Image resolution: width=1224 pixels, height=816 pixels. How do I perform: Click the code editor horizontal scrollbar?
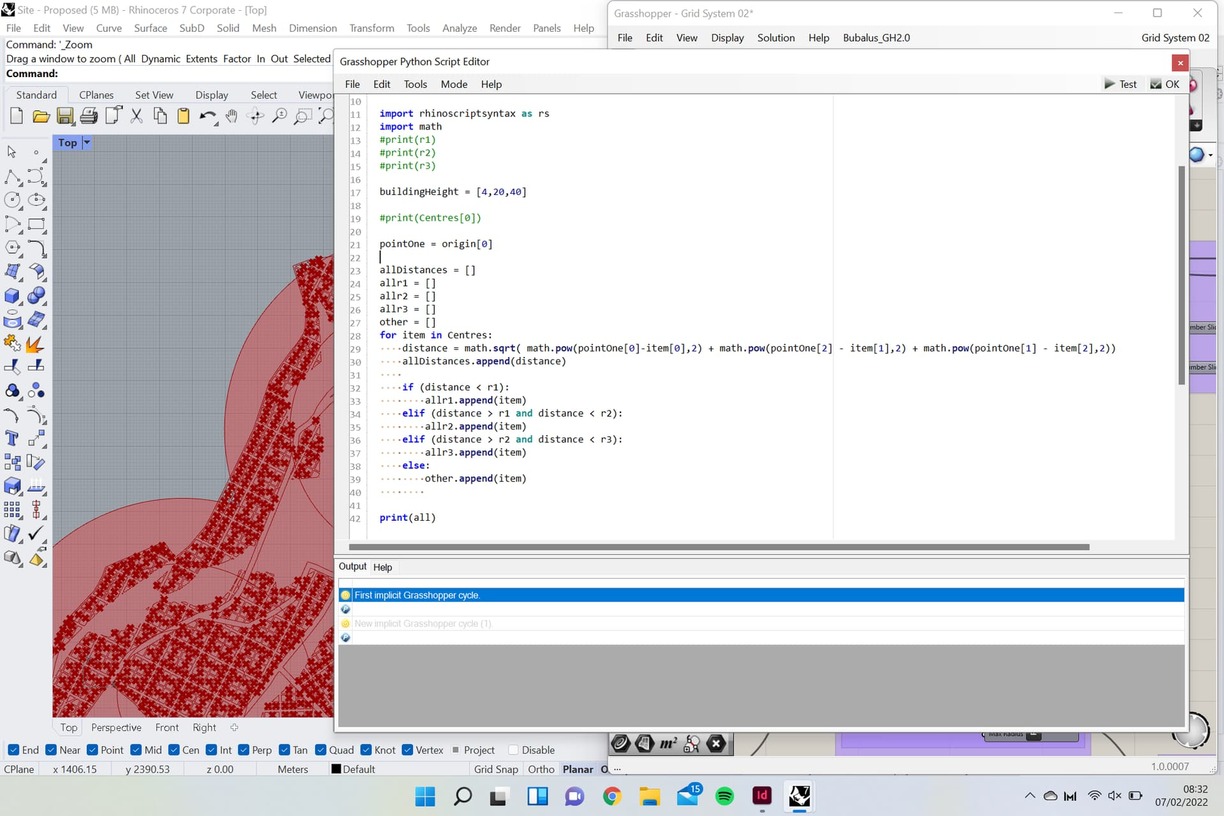pyautogui.click(x=718, y=547)
